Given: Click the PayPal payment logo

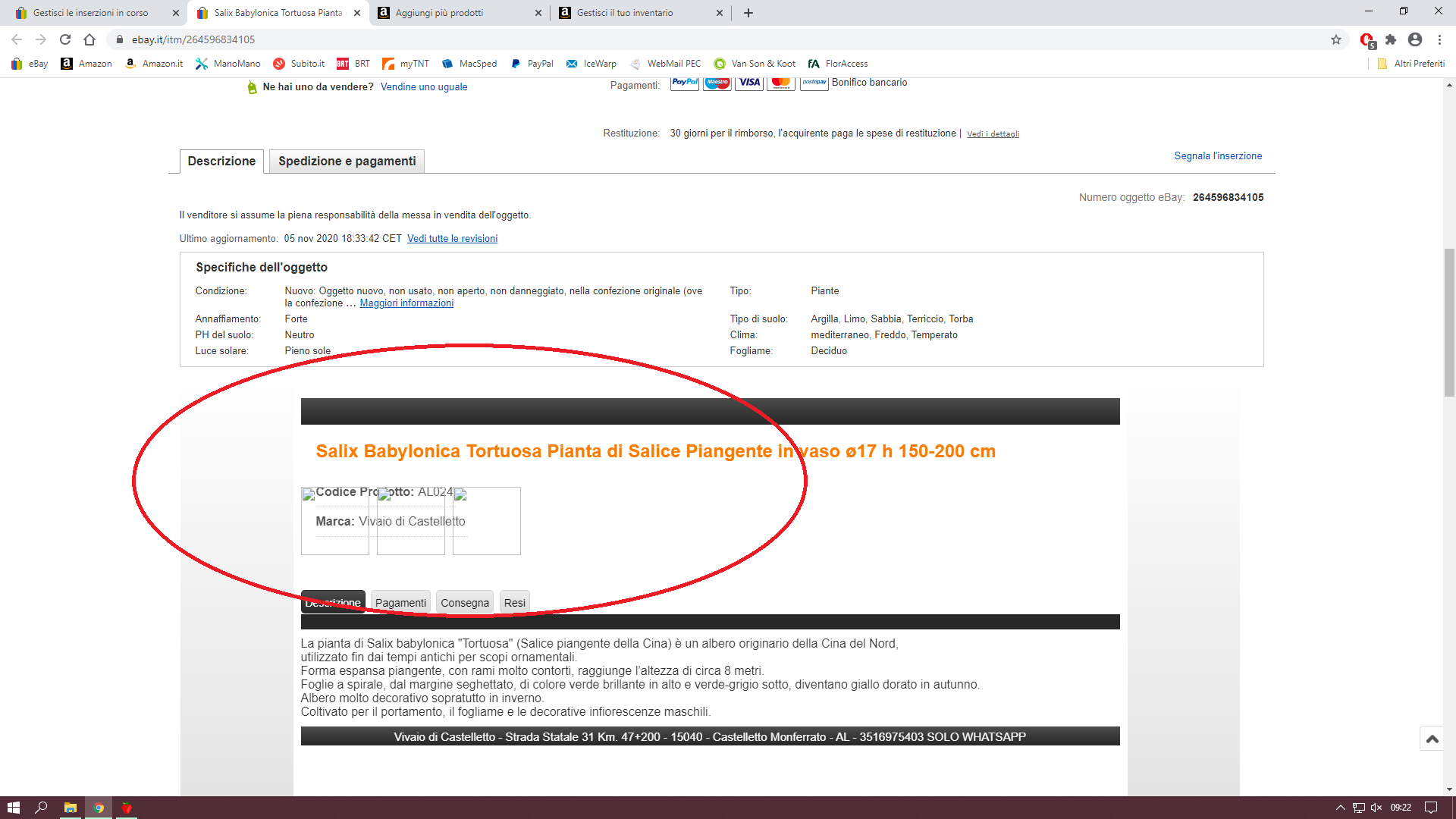Looking at the screenshot, I should [685, 83].
